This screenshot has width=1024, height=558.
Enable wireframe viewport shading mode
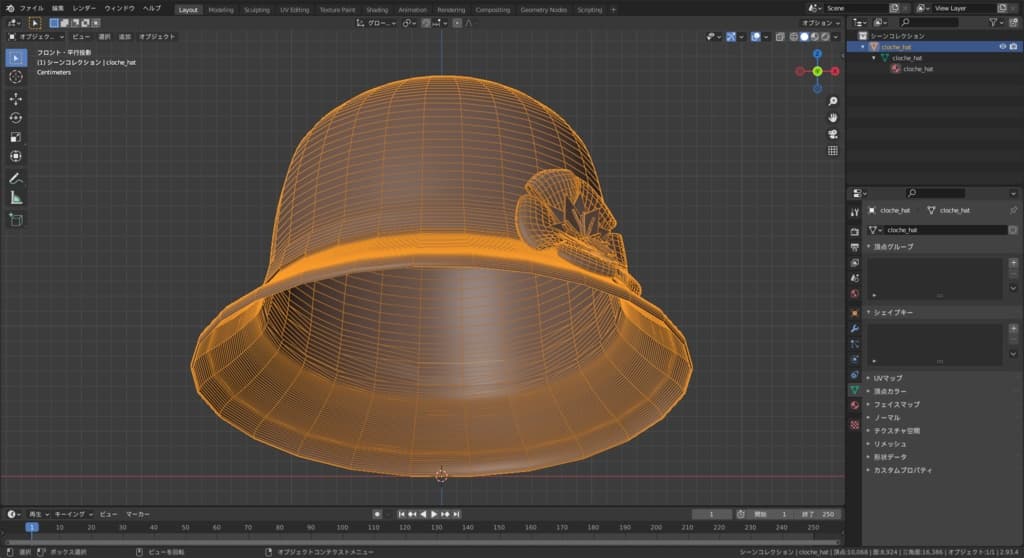794,37
